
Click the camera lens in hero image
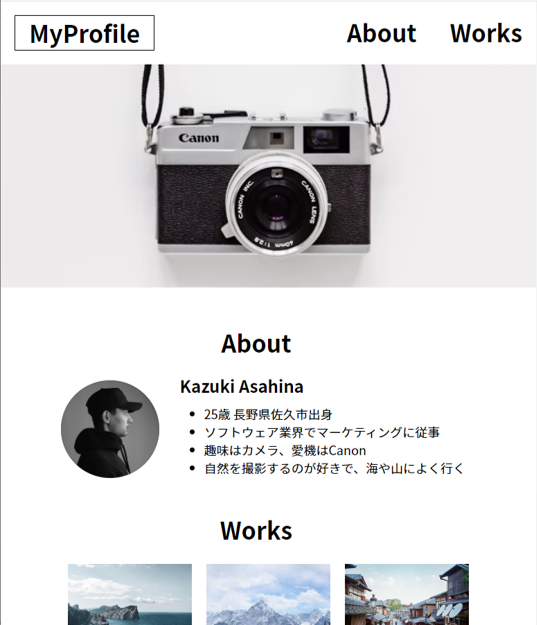pos(277,204)
